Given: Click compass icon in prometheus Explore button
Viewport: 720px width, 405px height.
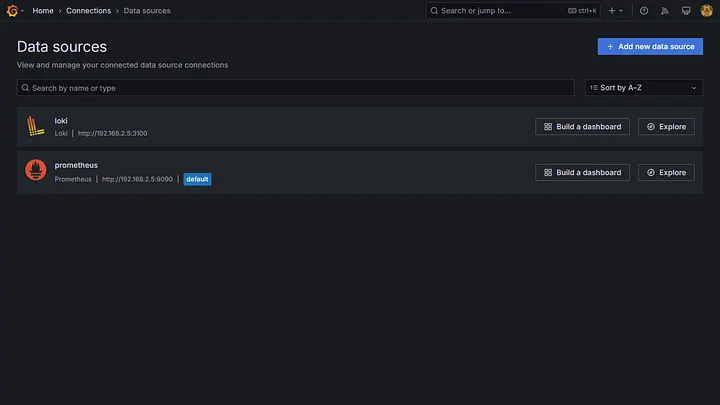Looking at the screenshot, I should point(651,173).
